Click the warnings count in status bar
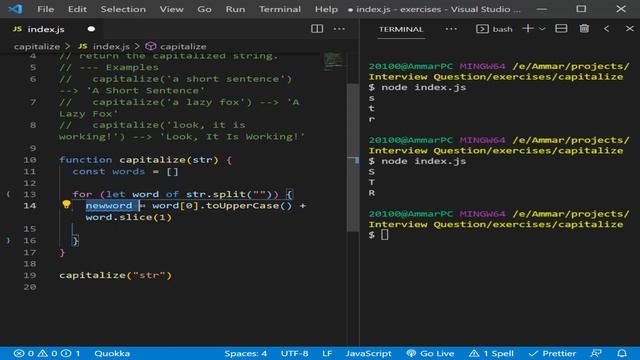This screenshot has height=360, width=640. (x=47, y=353)
